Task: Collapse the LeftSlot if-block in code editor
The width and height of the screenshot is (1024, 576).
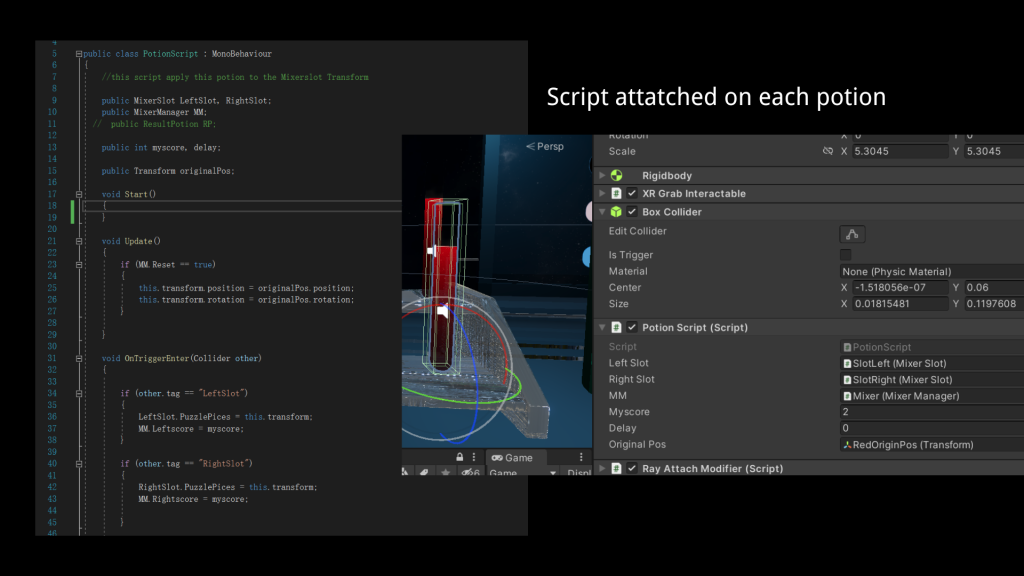Action: [79, 394]
